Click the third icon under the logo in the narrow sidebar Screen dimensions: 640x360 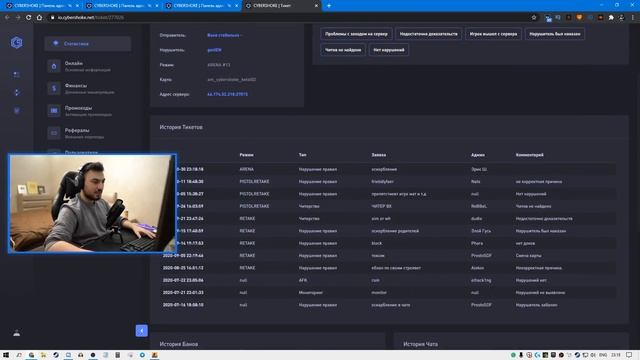tap(16, 111)
